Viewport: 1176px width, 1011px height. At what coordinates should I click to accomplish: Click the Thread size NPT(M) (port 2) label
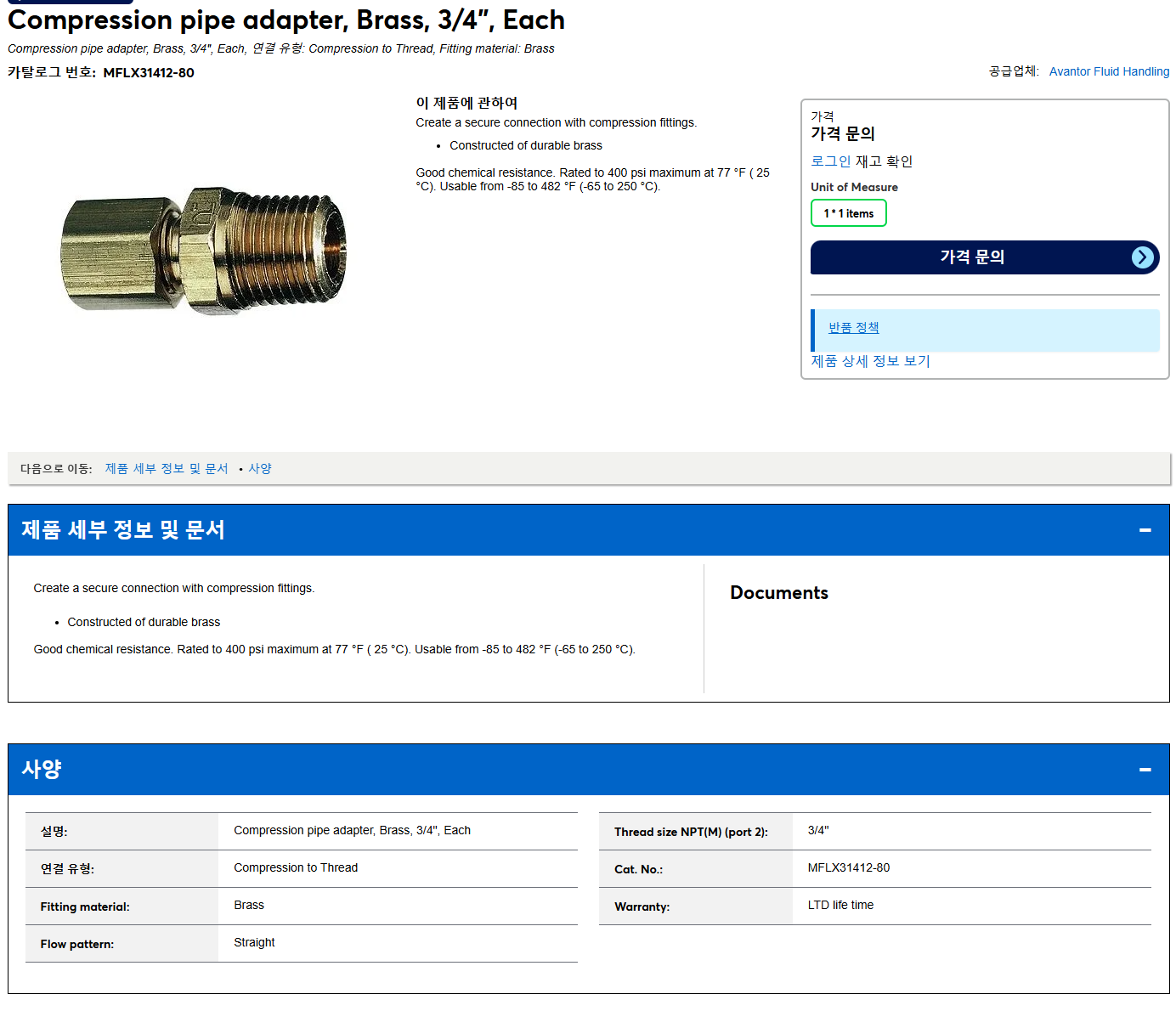click(691, 832)
